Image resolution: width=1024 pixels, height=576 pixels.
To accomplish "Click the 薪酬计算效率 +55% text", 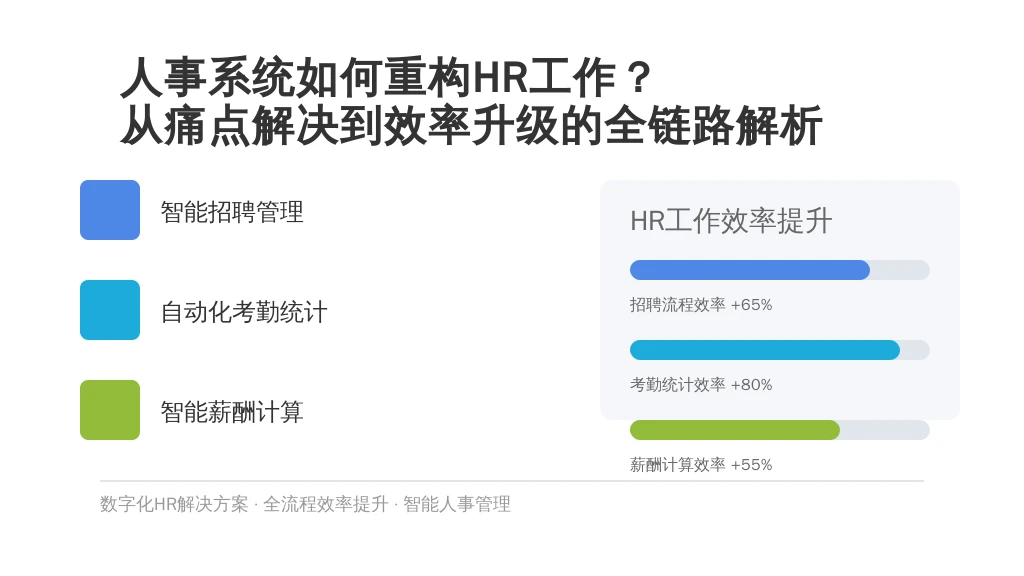I will coord(701,464).
